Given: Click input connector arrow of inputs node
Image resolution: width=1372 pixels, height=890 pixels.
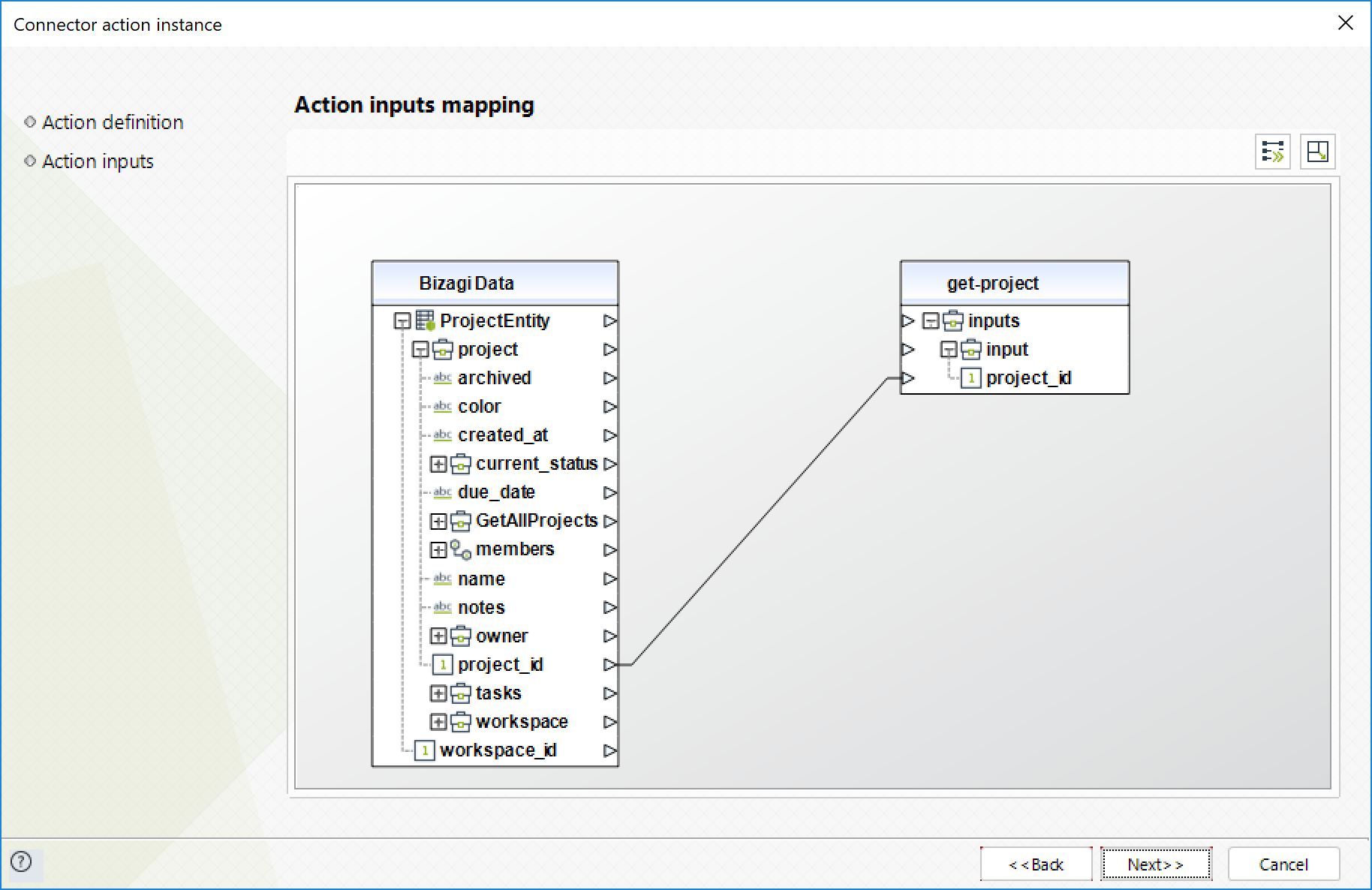Looking at the screenshot, I should (x=908, y=320).
